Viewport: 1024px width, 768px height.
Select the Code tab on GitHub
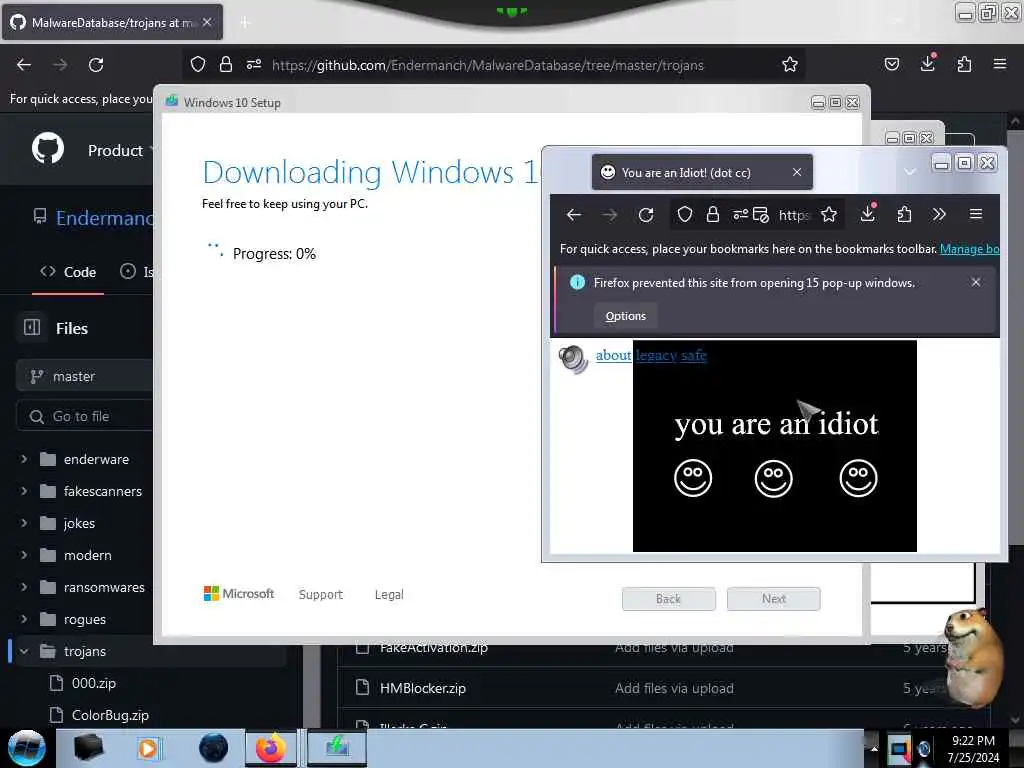pos(68,272)
